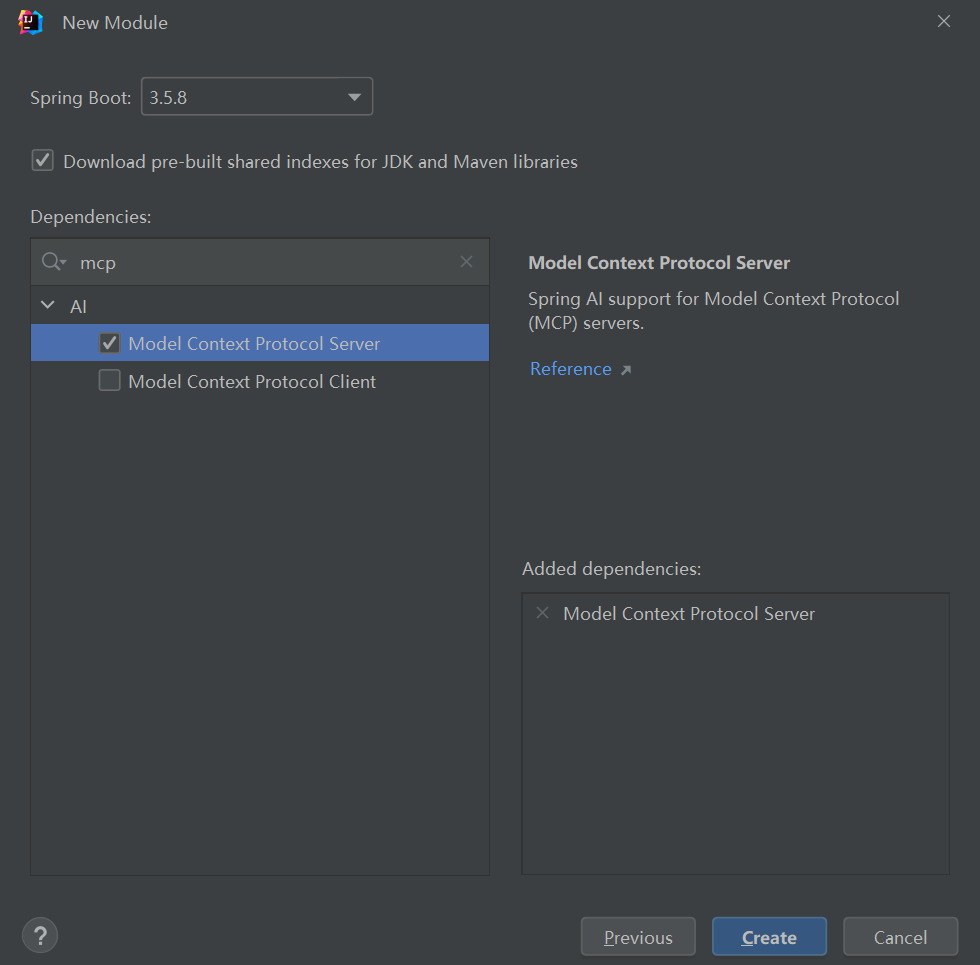Uncheck Model Context Protocol Server checkbox
The image size is (980, 965).
[110, 343]
